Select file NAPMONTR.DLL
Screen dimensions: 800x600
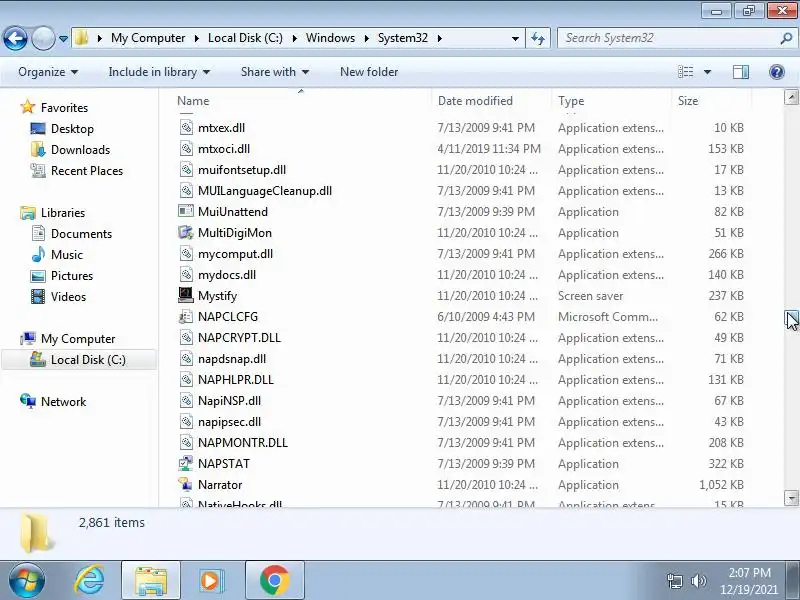(242, 442)
